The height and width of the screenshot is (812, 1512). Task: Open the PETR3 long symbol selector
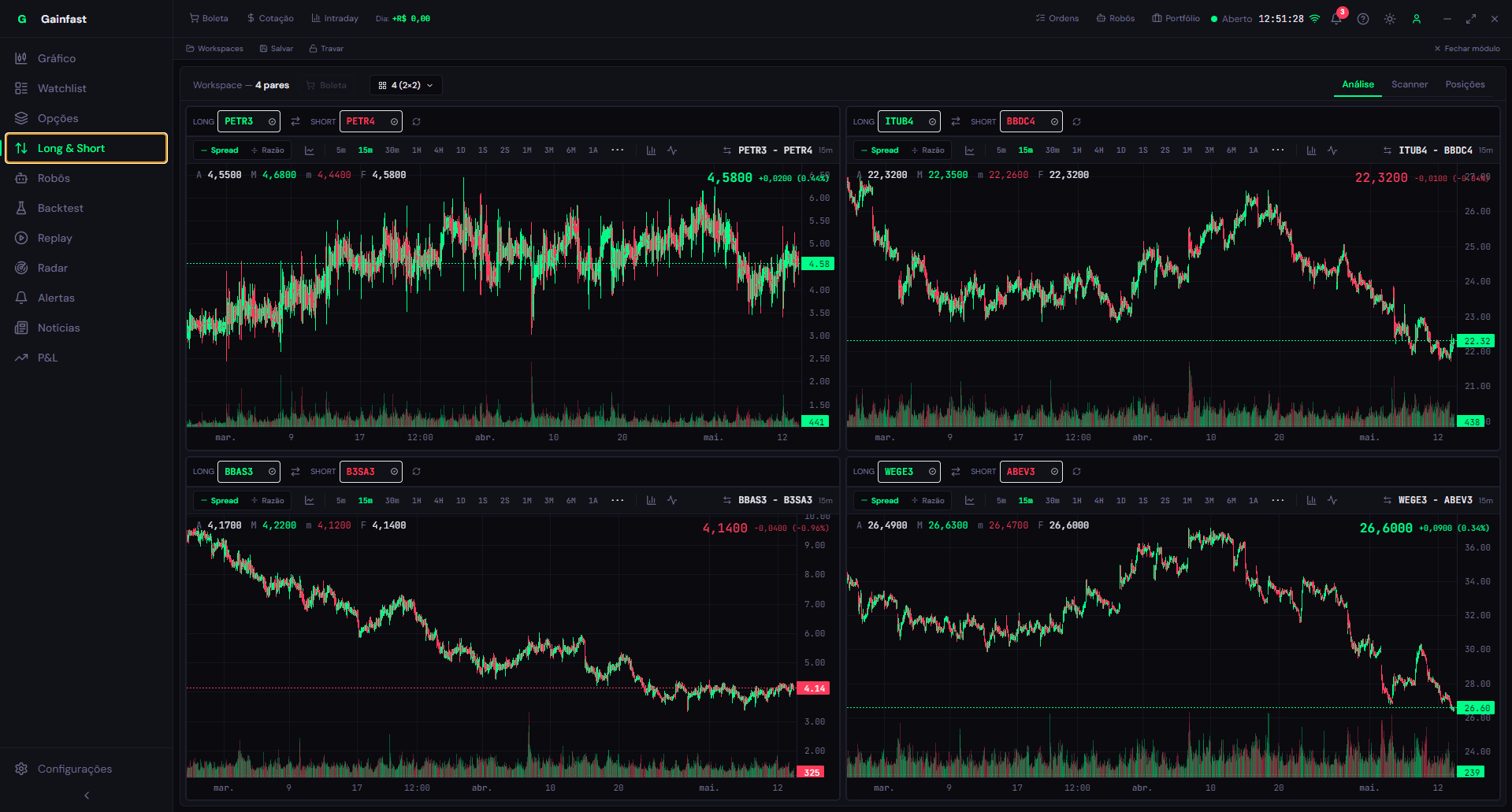pyautogui.click(x=249, y=121)
